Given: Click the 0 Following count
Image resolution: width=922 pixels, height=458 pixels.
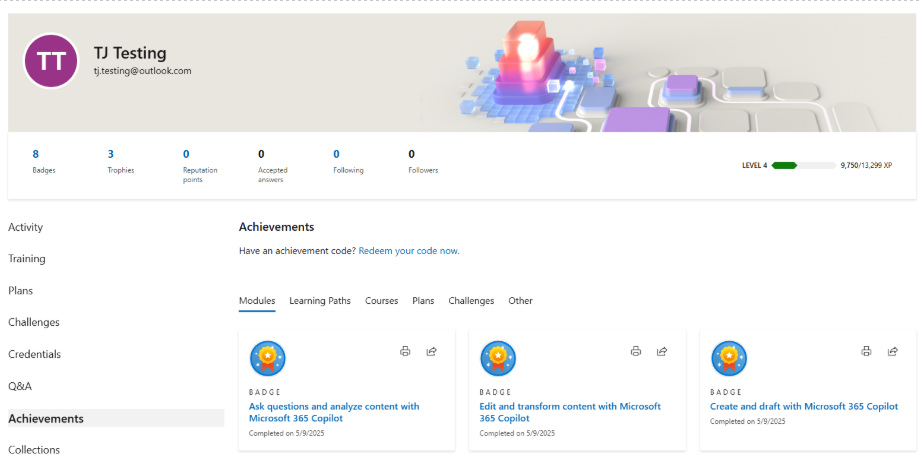Looking at the screenshot, I should 336,154.
